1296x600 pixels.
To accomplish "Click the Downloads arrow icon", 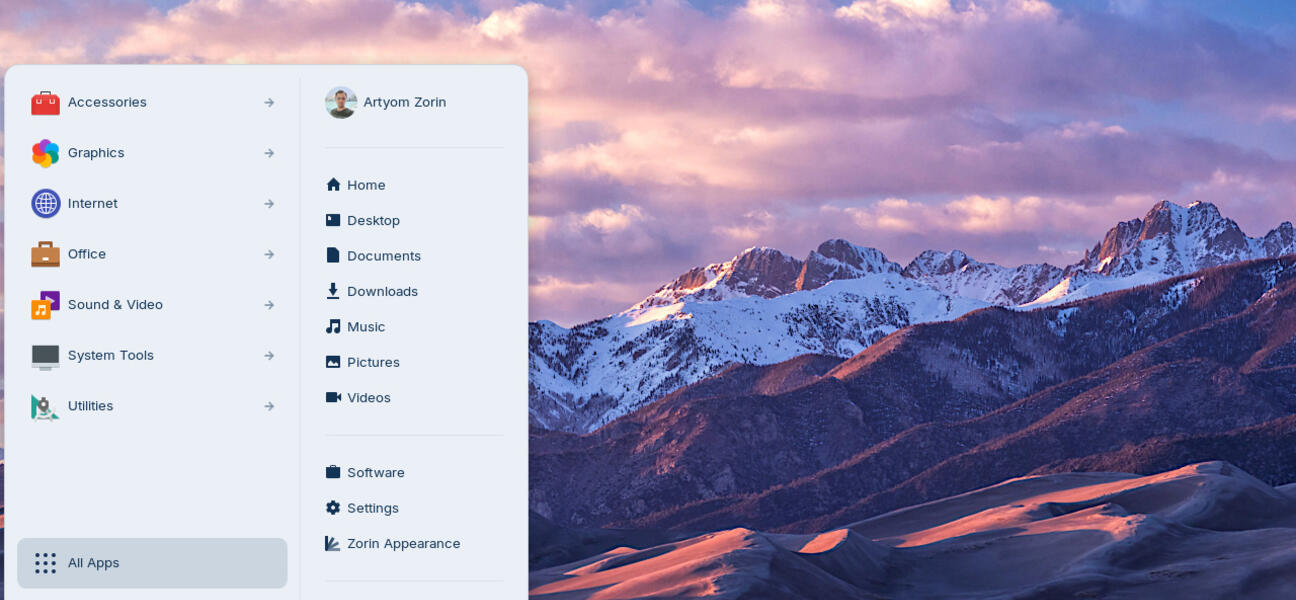I will 332,290.
